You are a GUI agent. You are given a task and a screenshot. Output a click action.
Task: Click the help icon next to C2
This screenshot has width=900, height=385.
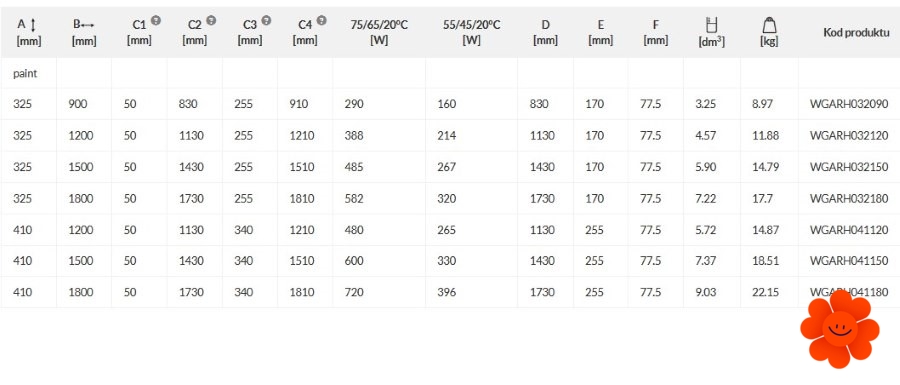pyautogui.click(x=211, y=21)
